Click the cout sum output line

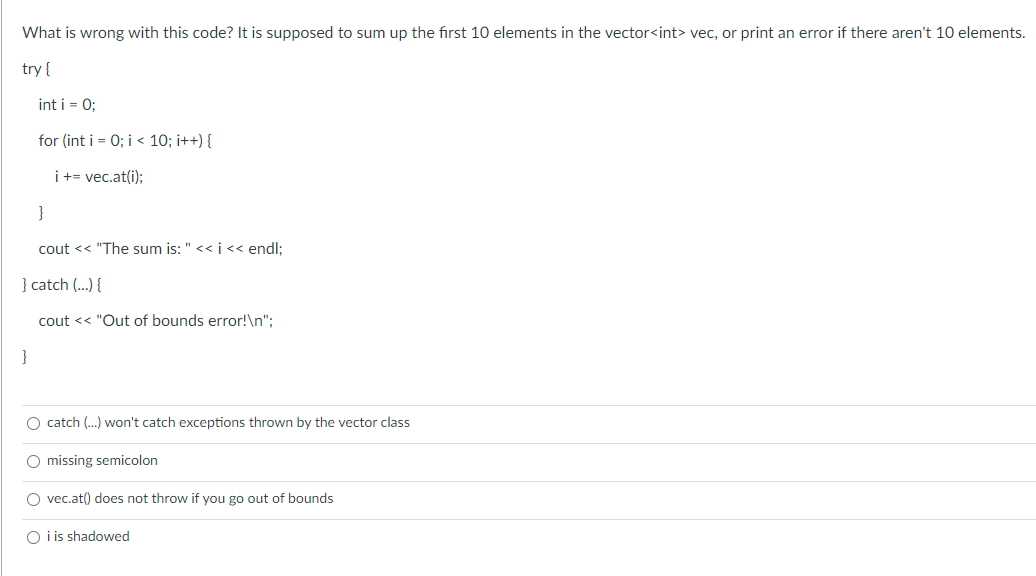click(x=160, y=248)
